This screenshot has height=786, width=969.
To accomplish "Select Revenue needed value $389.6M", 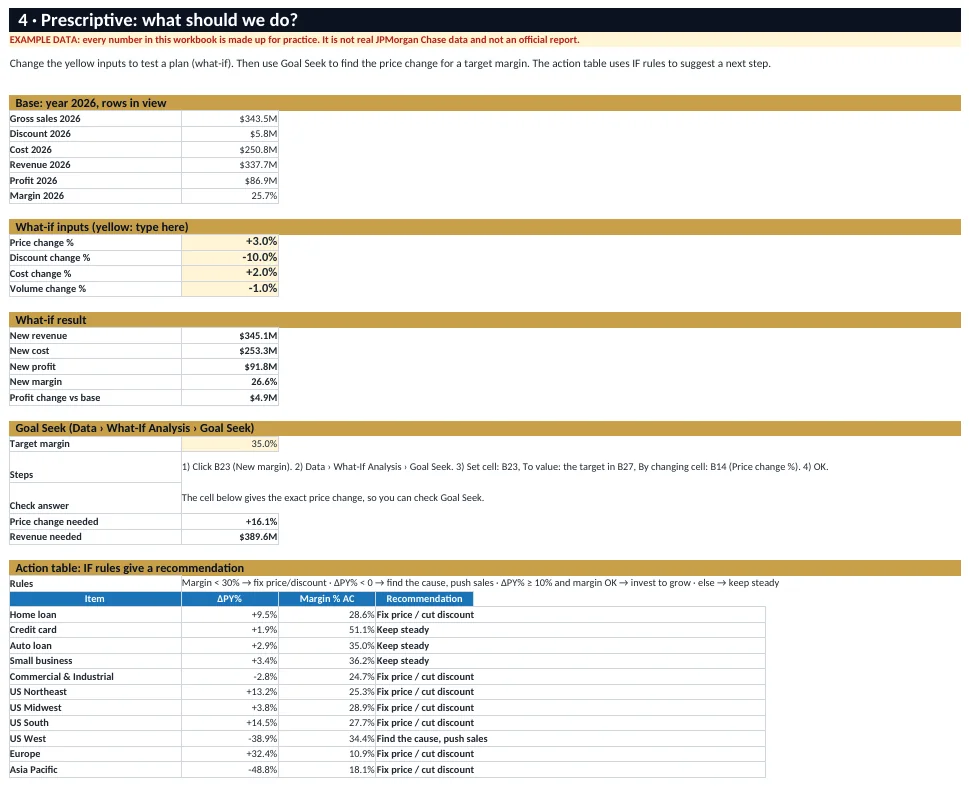I will 230,537.
